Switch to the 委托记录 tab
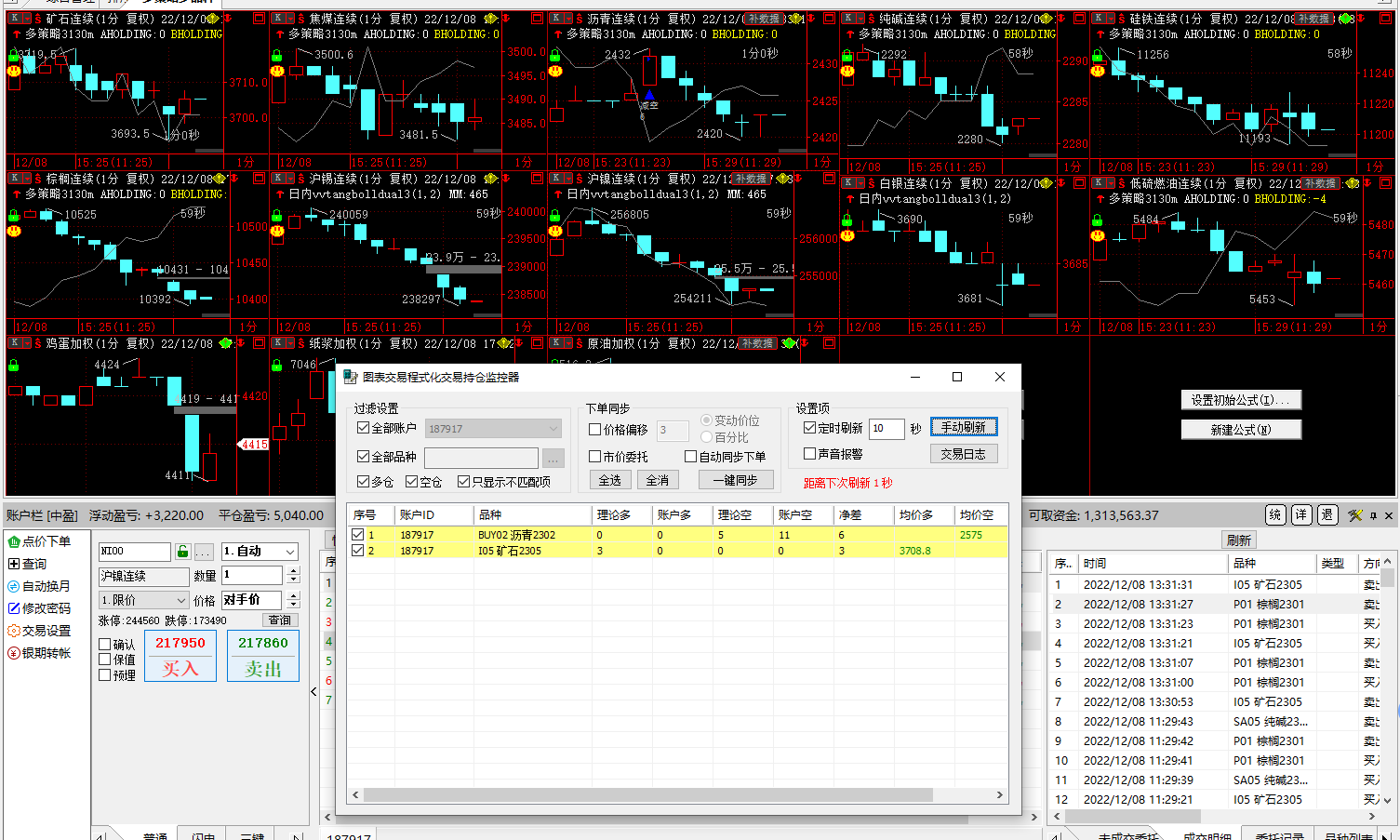1400x840 pixels. coord(1279,836)
